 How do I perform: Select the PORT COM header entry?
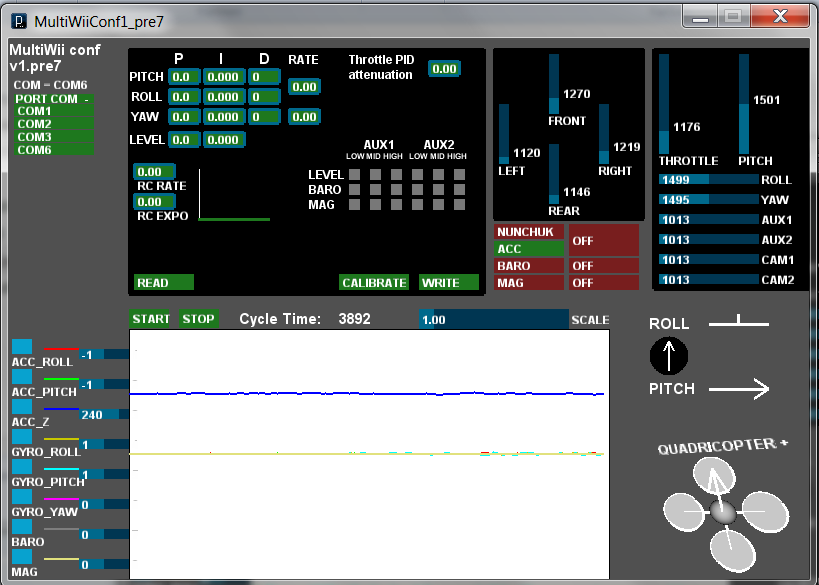[54, 99]
